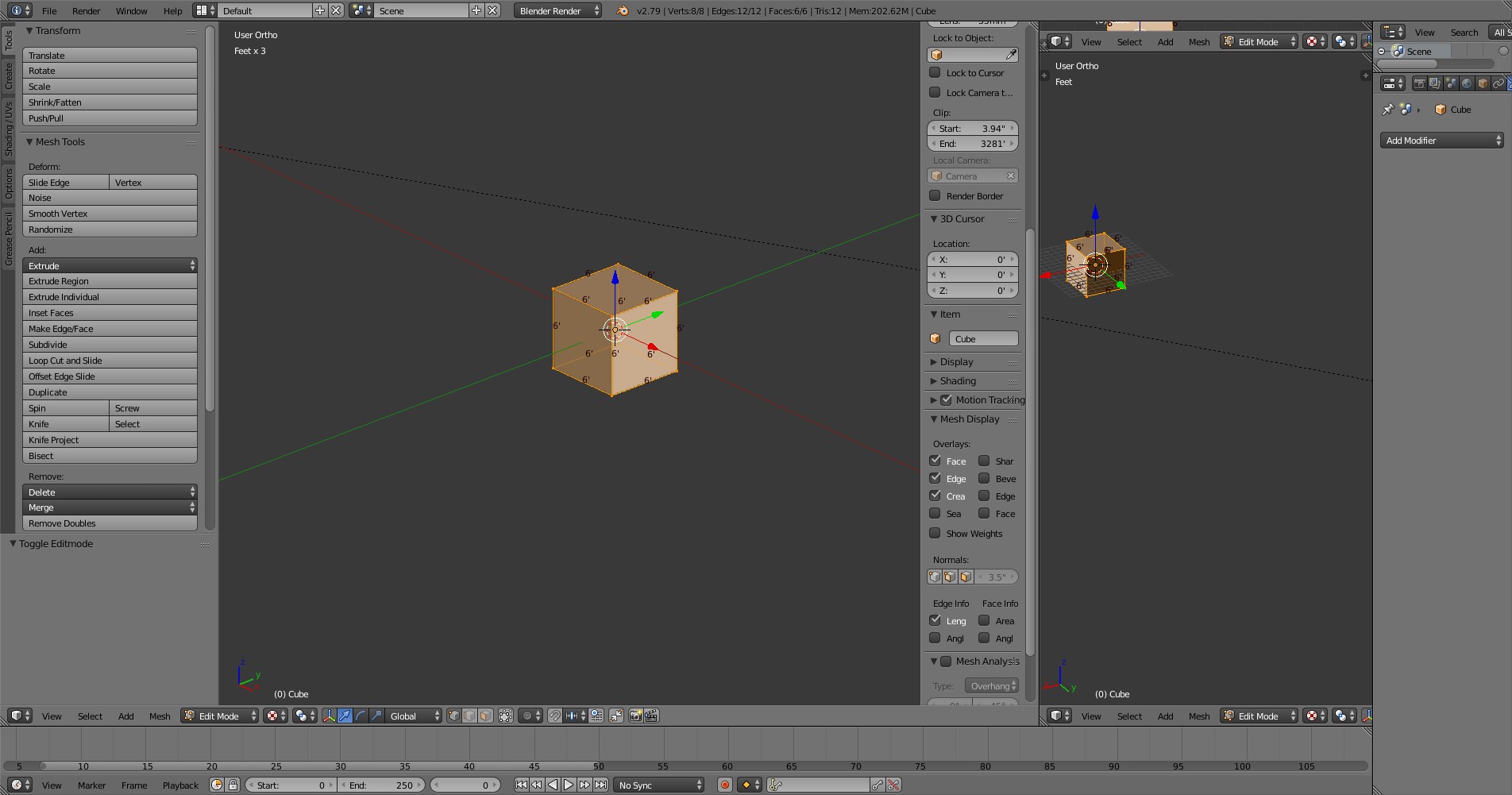This screenshot has width=1512, height=795.
Task: Click OpenGL render image camera icon
Action: pyautogui.click(x=635, y=716)
